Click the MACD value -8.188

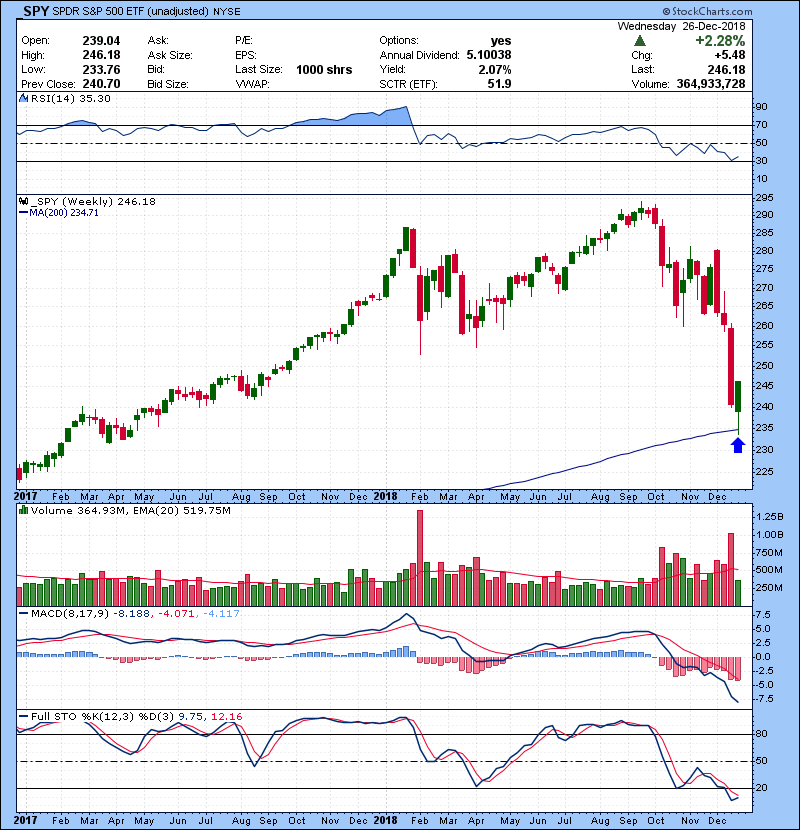pos(132,614)
